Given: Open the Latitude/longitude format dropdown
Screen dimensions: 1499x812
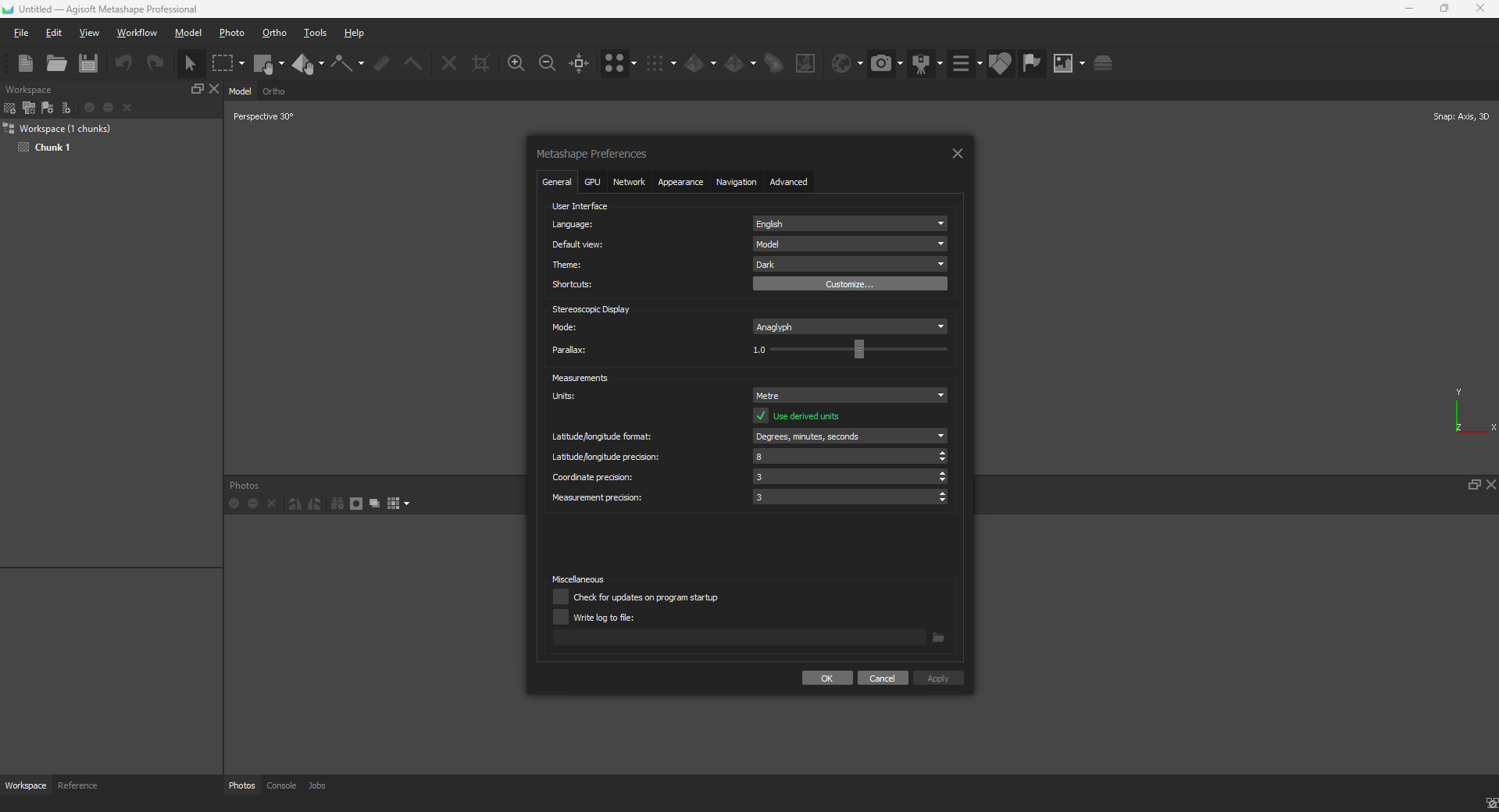Looking at the screenshot, I should point(850,436).
